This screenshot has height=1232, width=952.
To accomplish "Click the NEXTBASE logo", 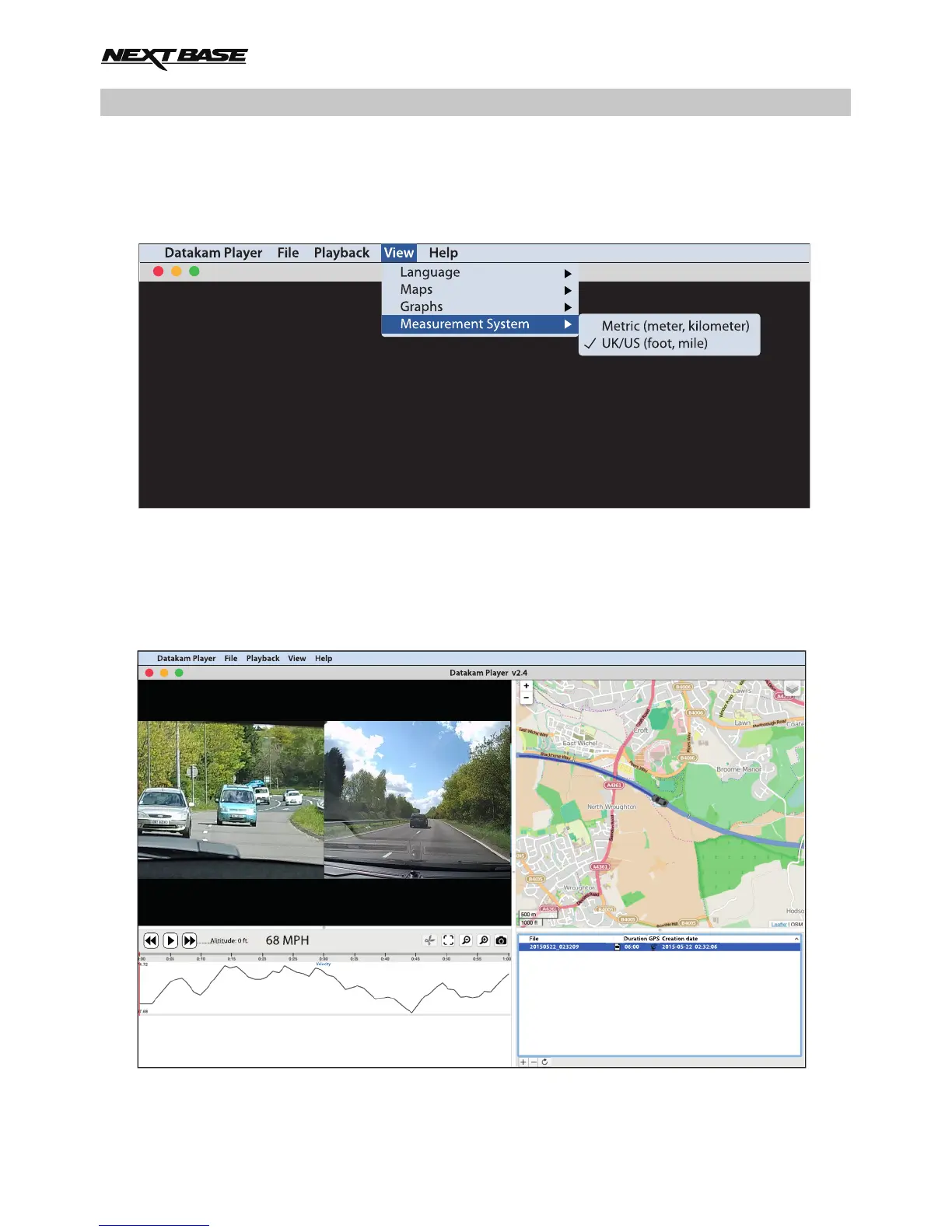I will (x=174, y=58).
